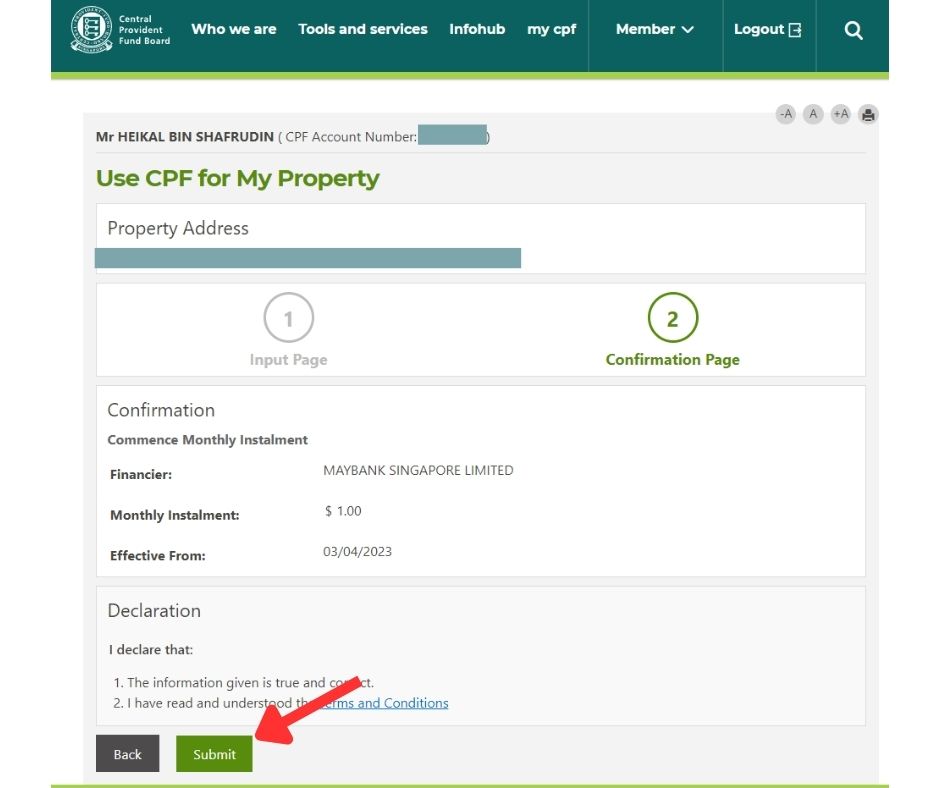The height and width of the screenshot is (788, 940).
Task: Click the Back button
Action: (x=127, y=754)
